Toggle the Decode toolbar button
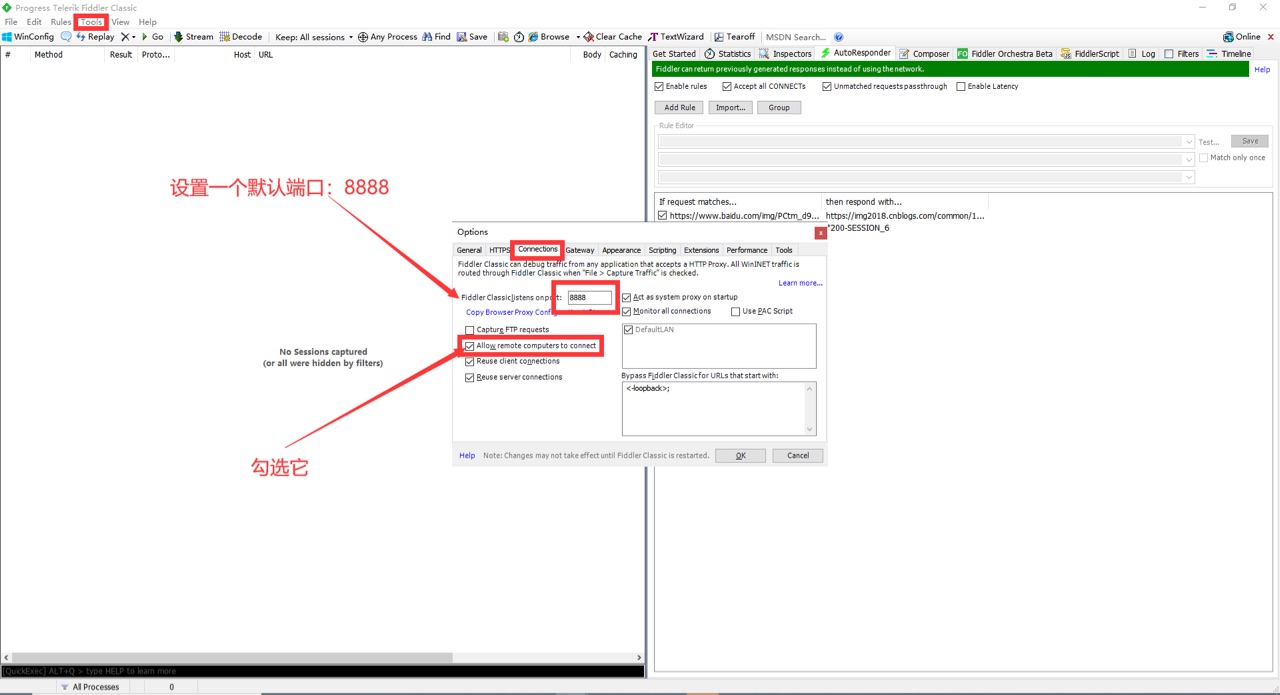The image size is (1280, 695). (x=240, y=37)
